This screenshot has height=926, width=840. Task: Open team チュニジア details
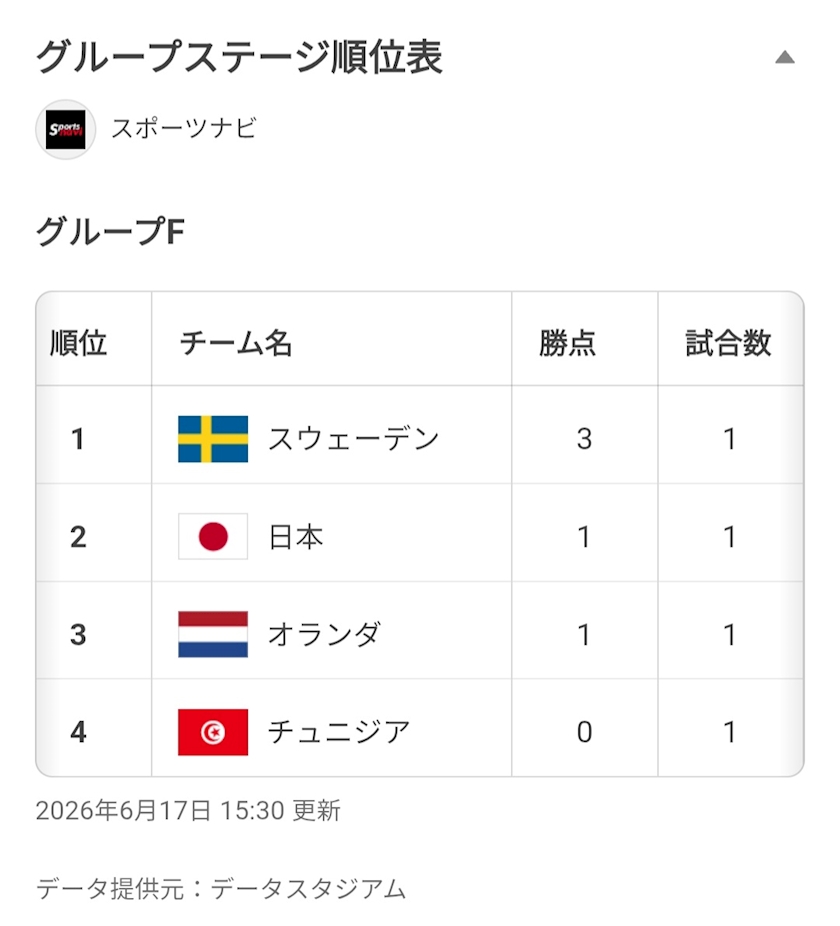[x=339, y=732]
